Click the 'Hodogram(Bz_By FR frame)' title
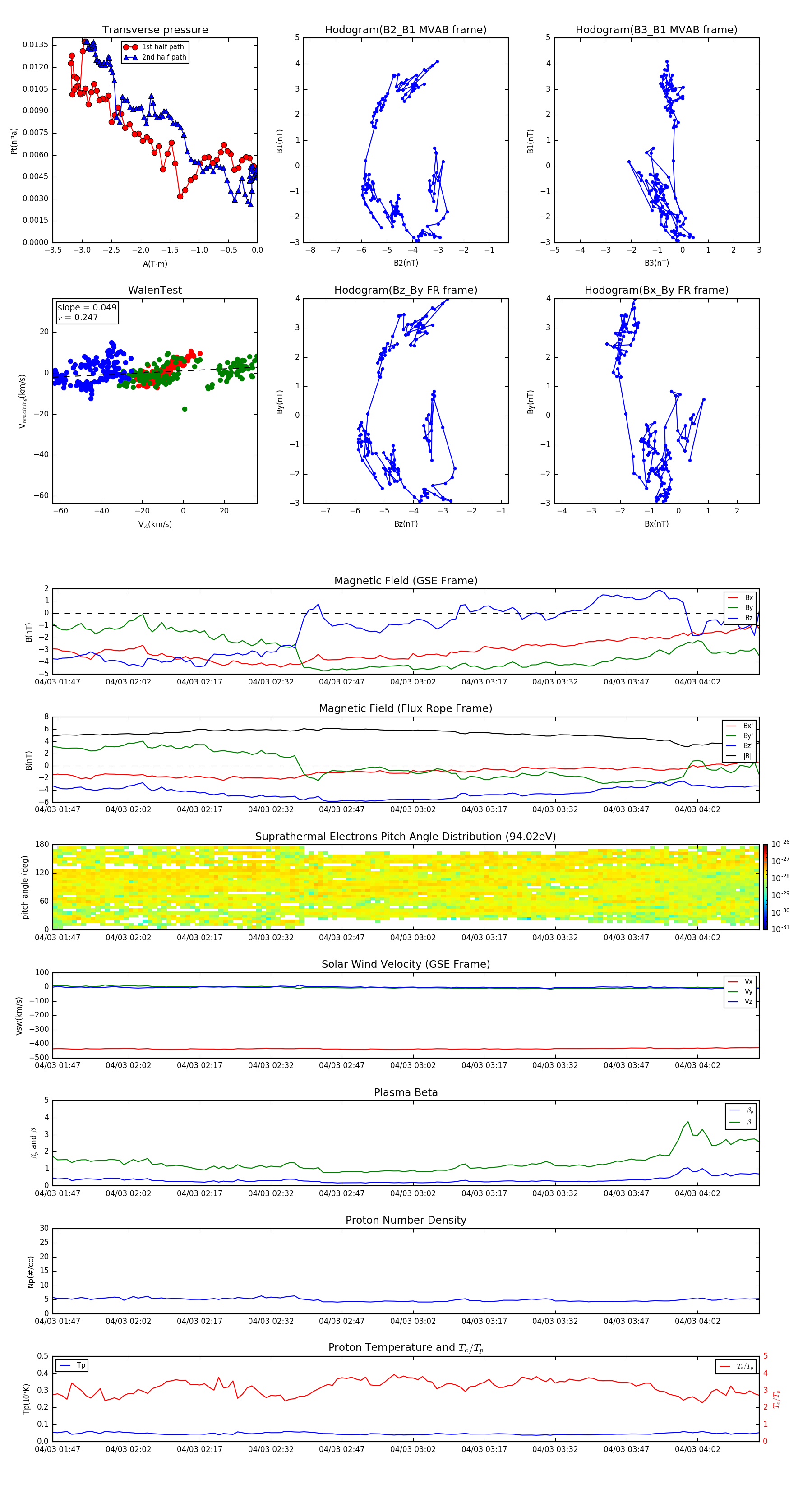Screen dimensions: 812x1489 pyautogui.click(x=406, y=290)
